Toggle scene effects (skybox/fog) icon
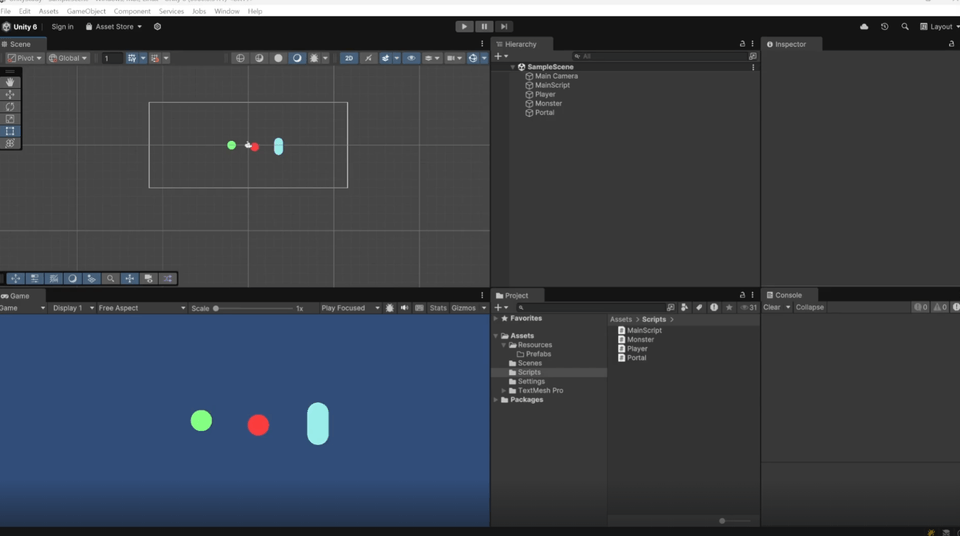Image resolution: width=960 pixels, height=536 pixels. click(385, 58)
